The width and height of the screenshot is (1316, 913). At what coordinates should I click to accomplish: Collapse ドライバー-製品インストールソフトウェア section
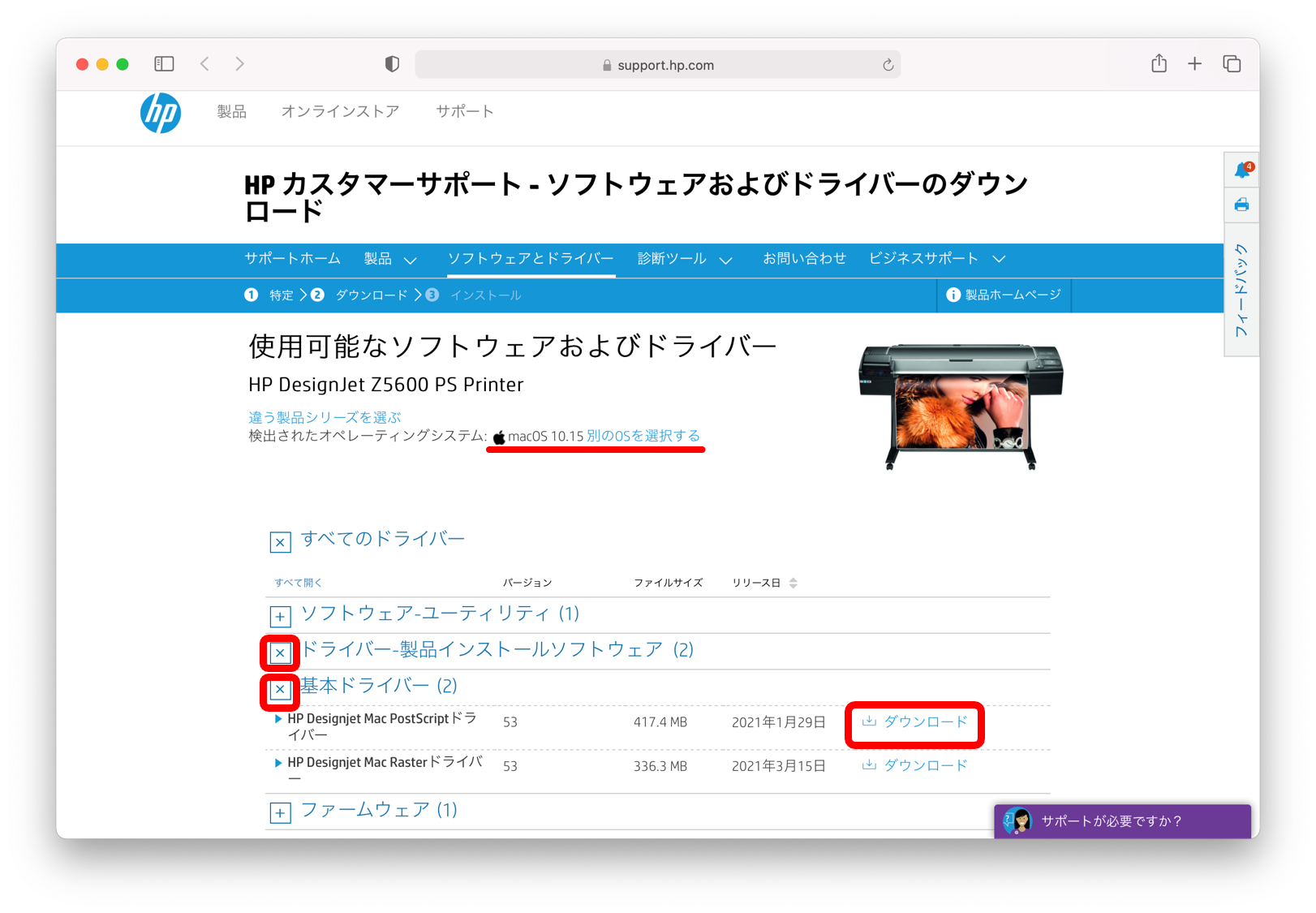coord(280,652)
